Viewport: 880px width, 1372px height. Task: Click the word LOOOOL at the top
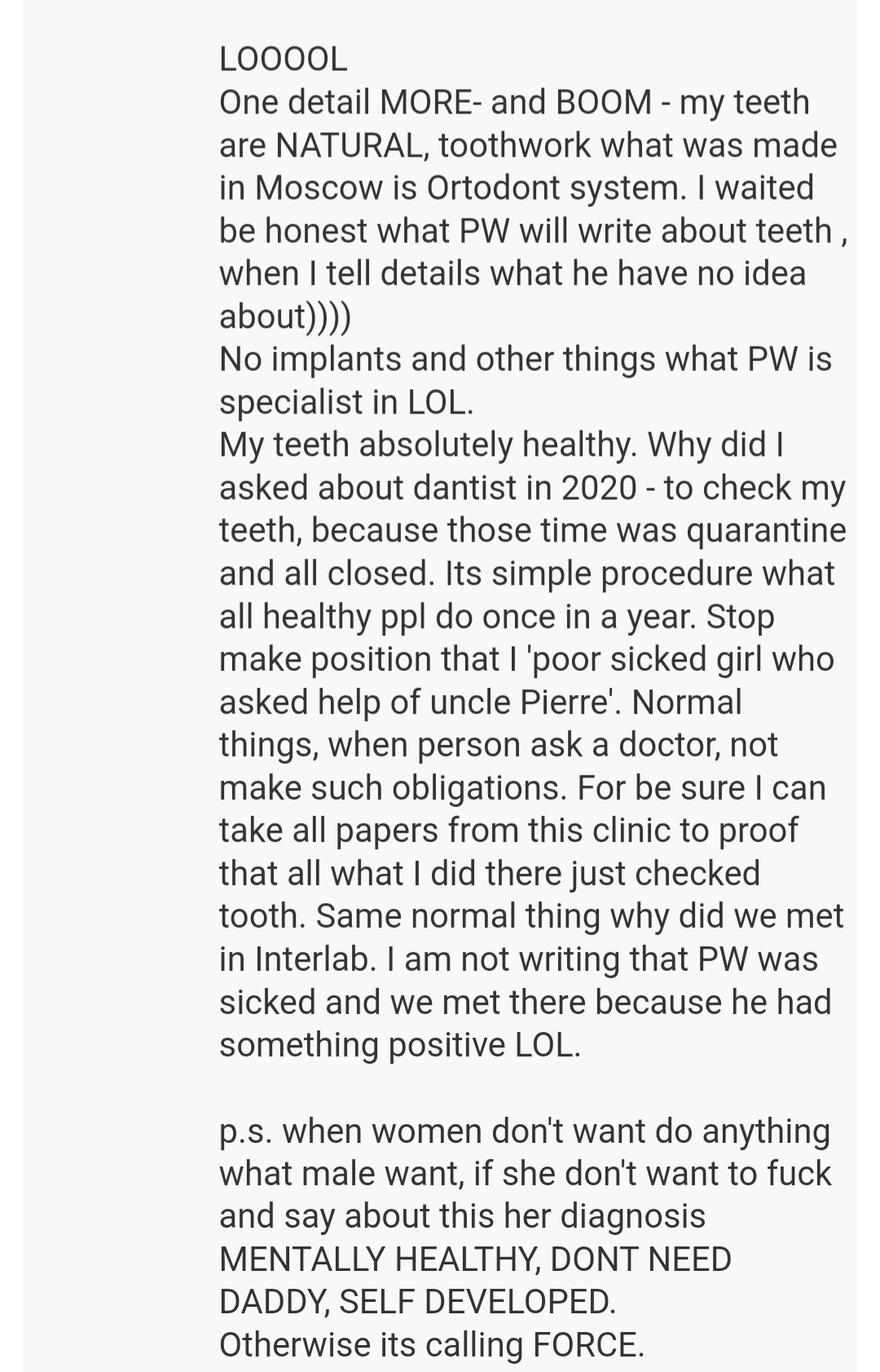(x=283, y=60)
